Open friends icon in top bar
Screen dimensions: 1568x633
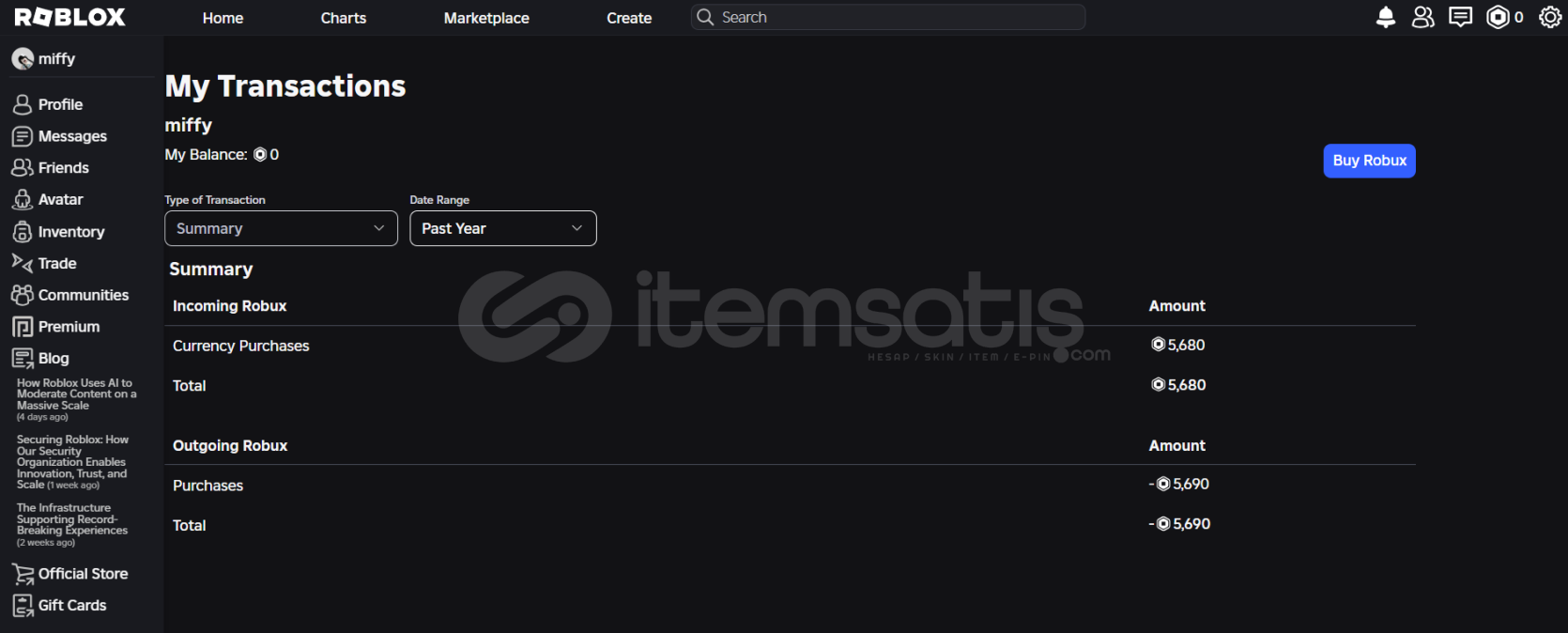click(1423, 17)
